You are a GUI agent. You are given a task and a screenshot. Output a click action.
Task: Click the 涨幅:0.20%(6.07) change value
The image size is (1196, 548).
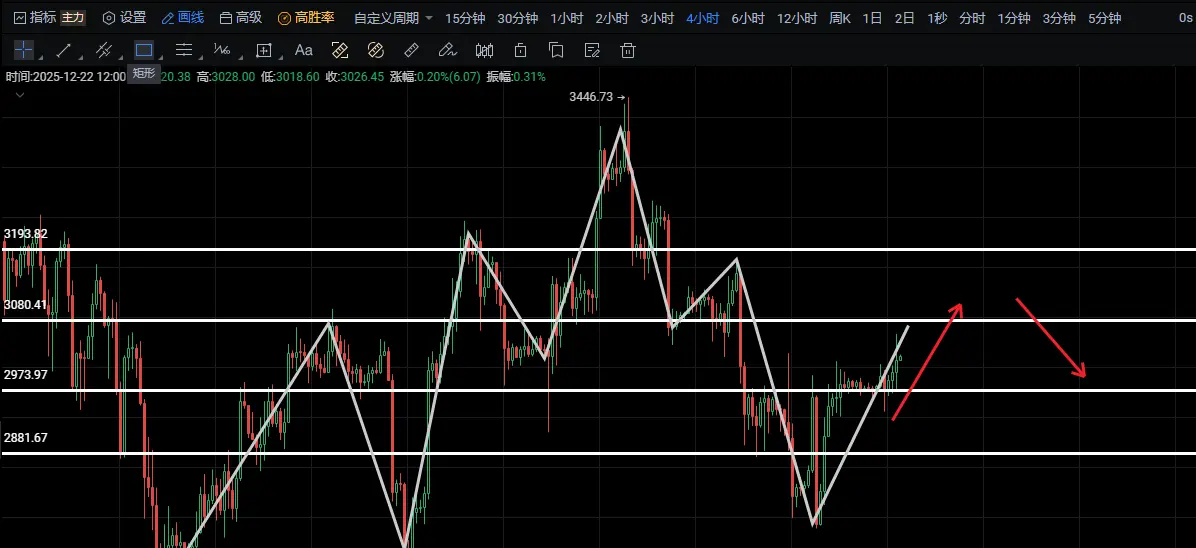(436, 77)
